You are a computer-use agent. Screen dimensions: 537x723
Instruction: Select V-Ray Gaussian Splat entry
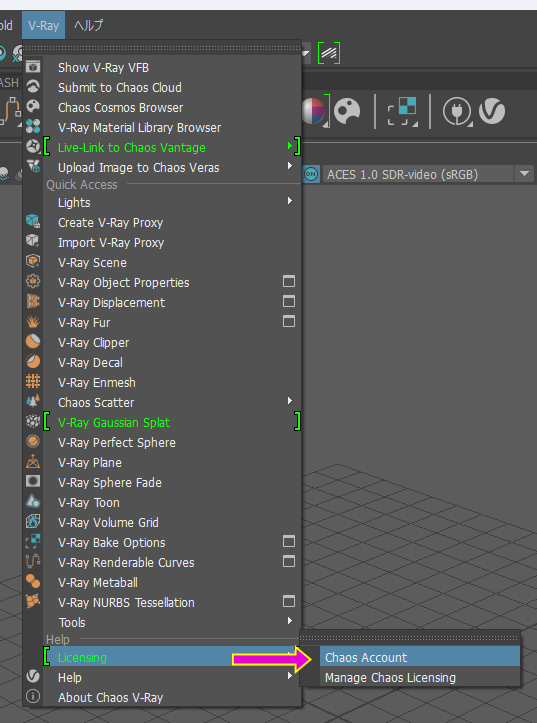pos(172,422)
